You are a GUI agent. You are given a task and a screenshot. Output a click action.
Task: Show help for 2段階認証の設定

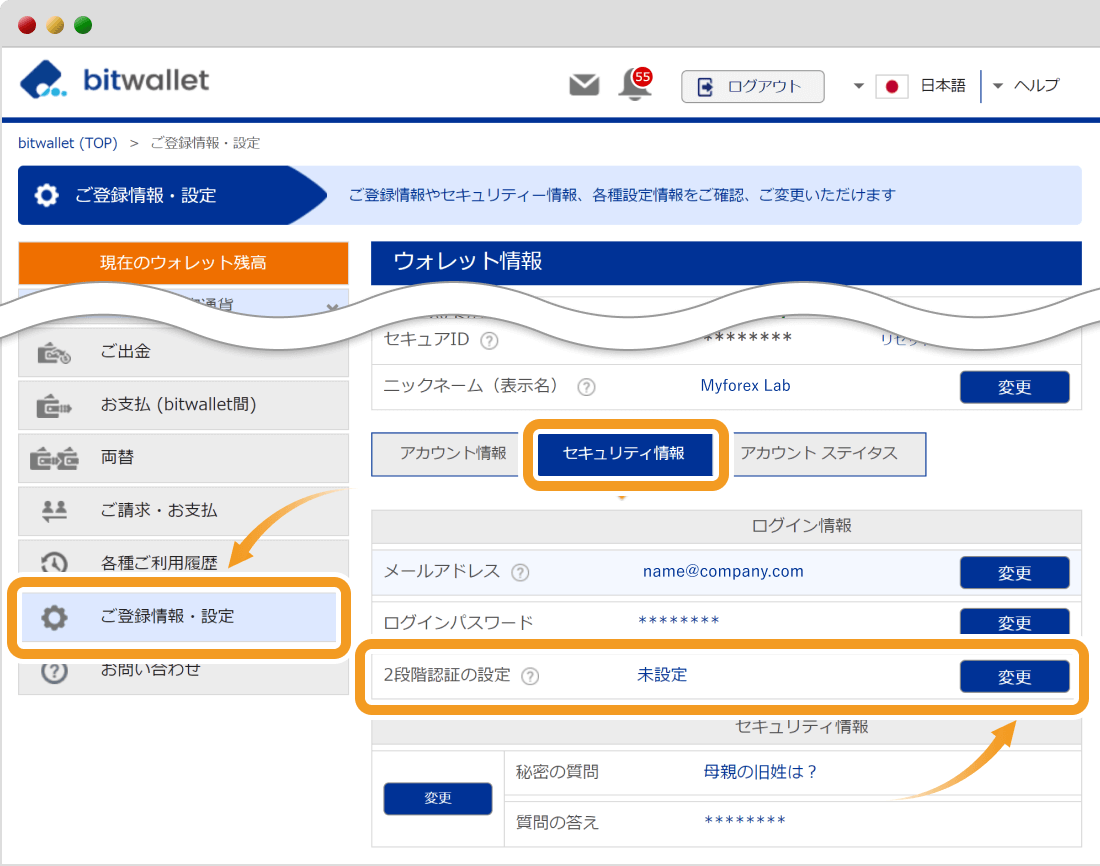(530, 676)
